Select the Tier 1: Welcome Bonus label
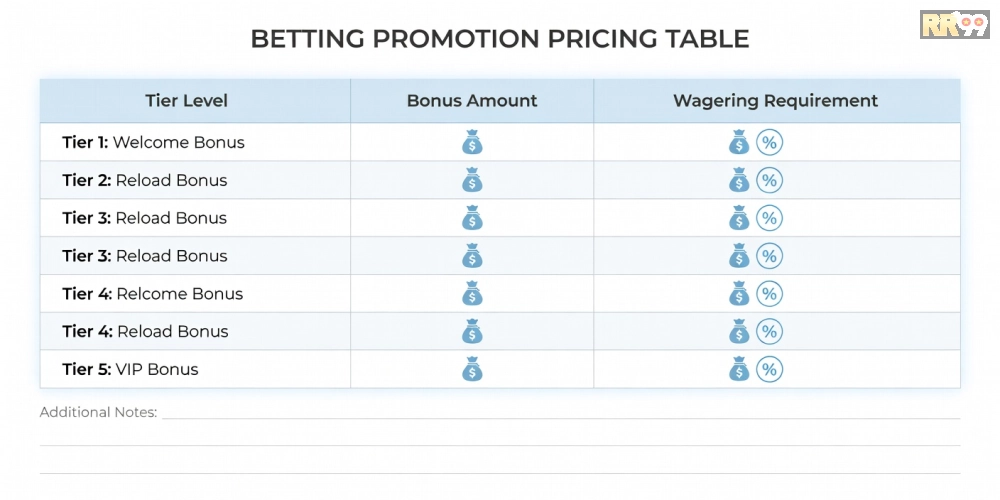The width and height of the screenshot is (1000, 500). point(153,143)
